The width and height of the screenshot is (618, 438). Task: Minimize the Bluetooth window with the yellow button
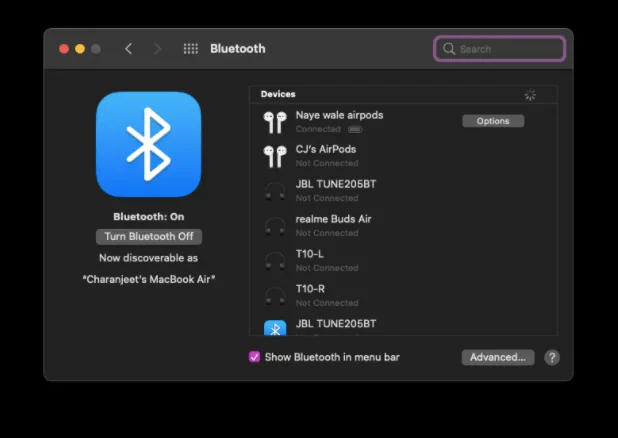point(80,49)
